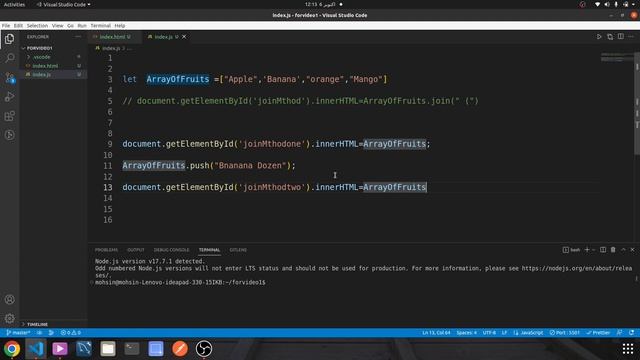The width and height of the screenshot is (640, 360).
Task: Open the Search view in activity bar
Action: point(9,58)
